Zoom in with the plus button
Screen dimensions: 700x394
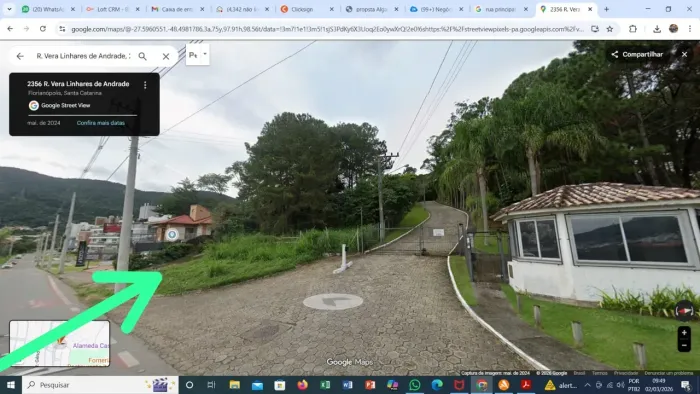point(684,333)
